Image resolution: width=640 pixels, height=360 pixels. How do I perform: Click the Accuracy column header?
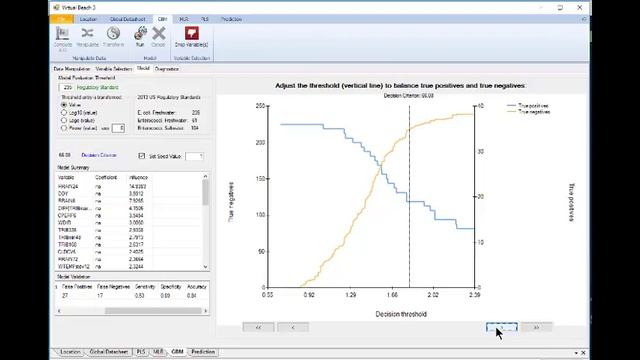click(197, 287)
